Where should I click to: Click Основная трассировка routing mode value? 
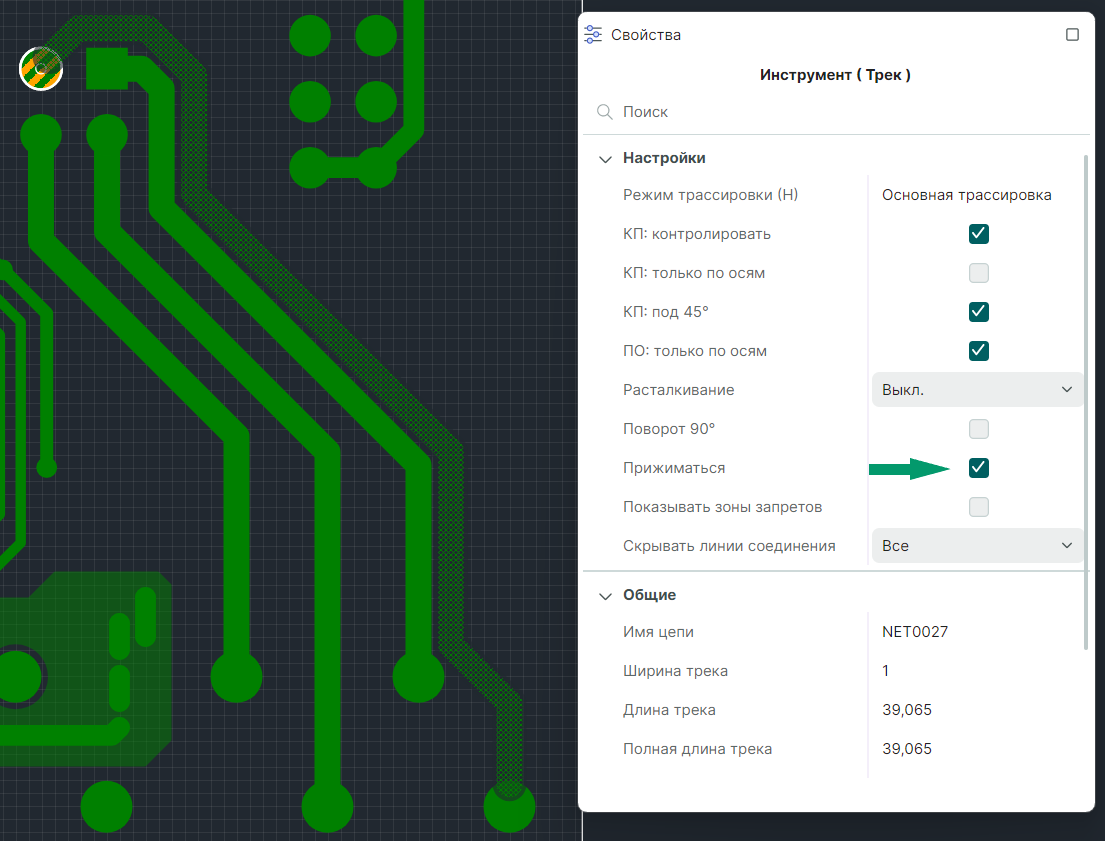coord(966,195)
